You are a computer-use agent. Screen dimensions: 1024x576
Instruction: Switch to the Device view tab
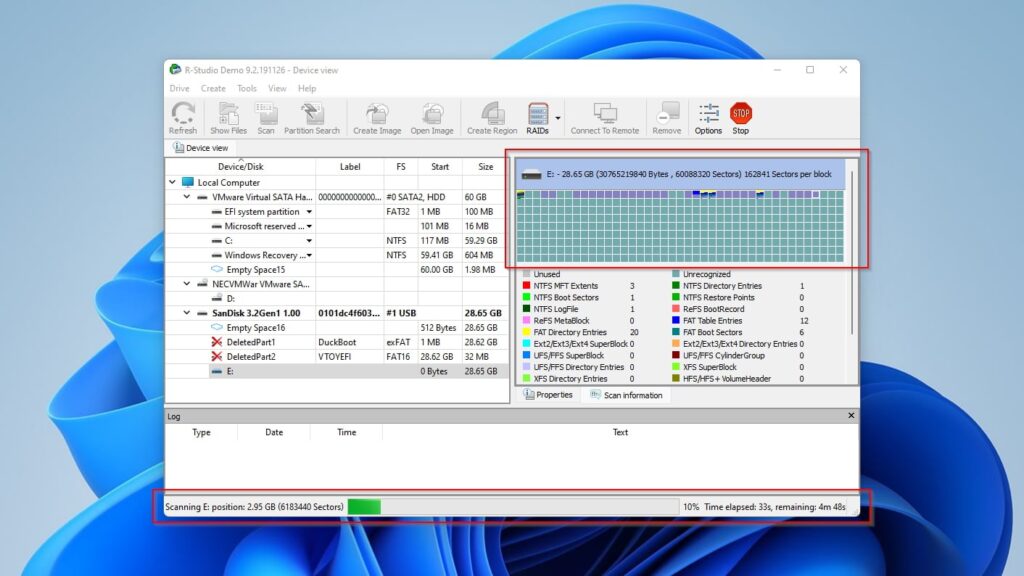pyautogui.click(x=200, y=148)
